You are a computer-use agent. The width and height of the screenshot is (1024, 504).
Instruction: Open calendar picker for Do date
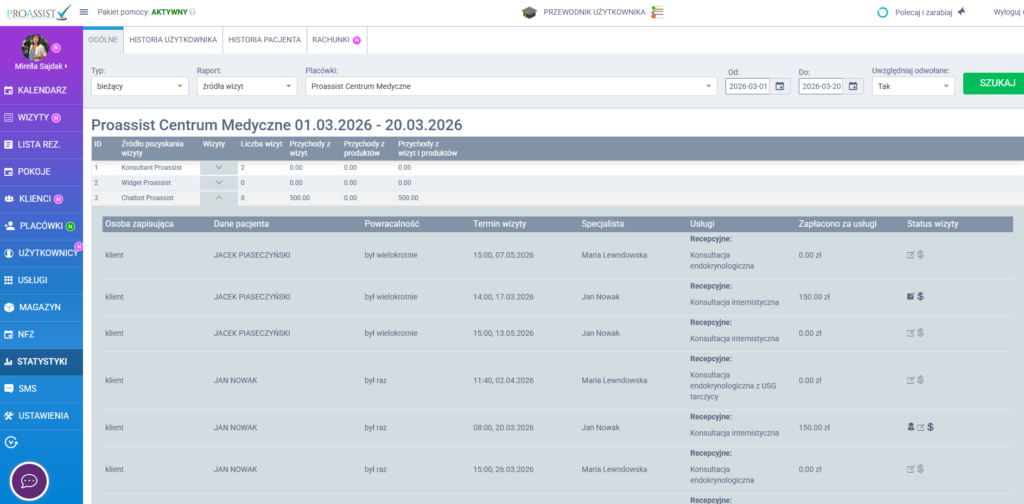853,86
